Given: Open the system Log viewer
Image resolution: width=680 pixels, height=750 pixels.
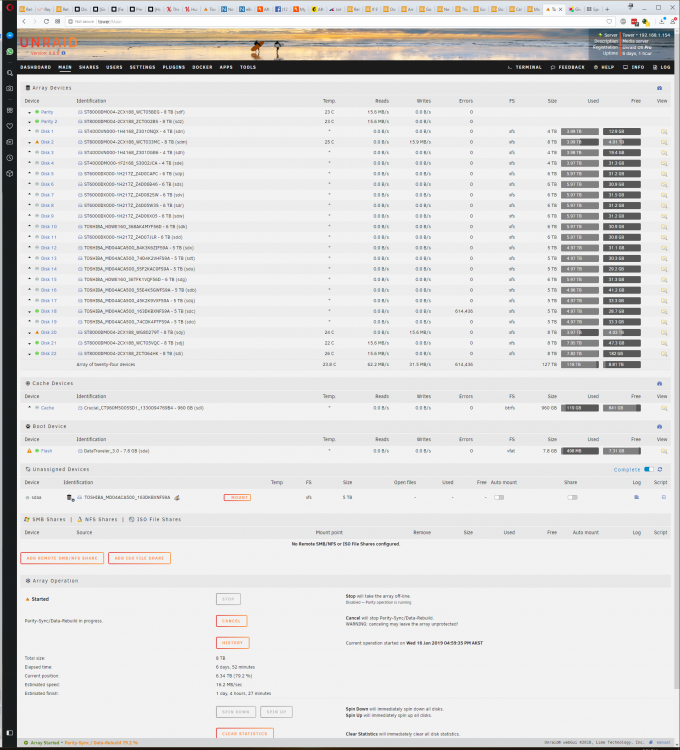Looking at the screenshot, I should pyautogui.click(x=661, y=67).
